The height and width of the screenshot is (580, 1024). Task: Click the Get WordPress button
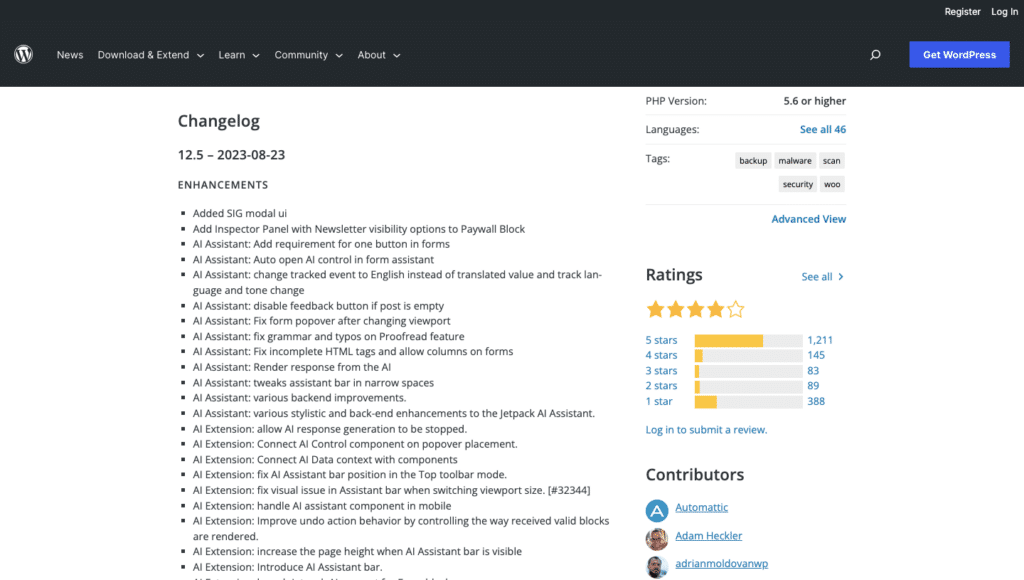[959, 55]
